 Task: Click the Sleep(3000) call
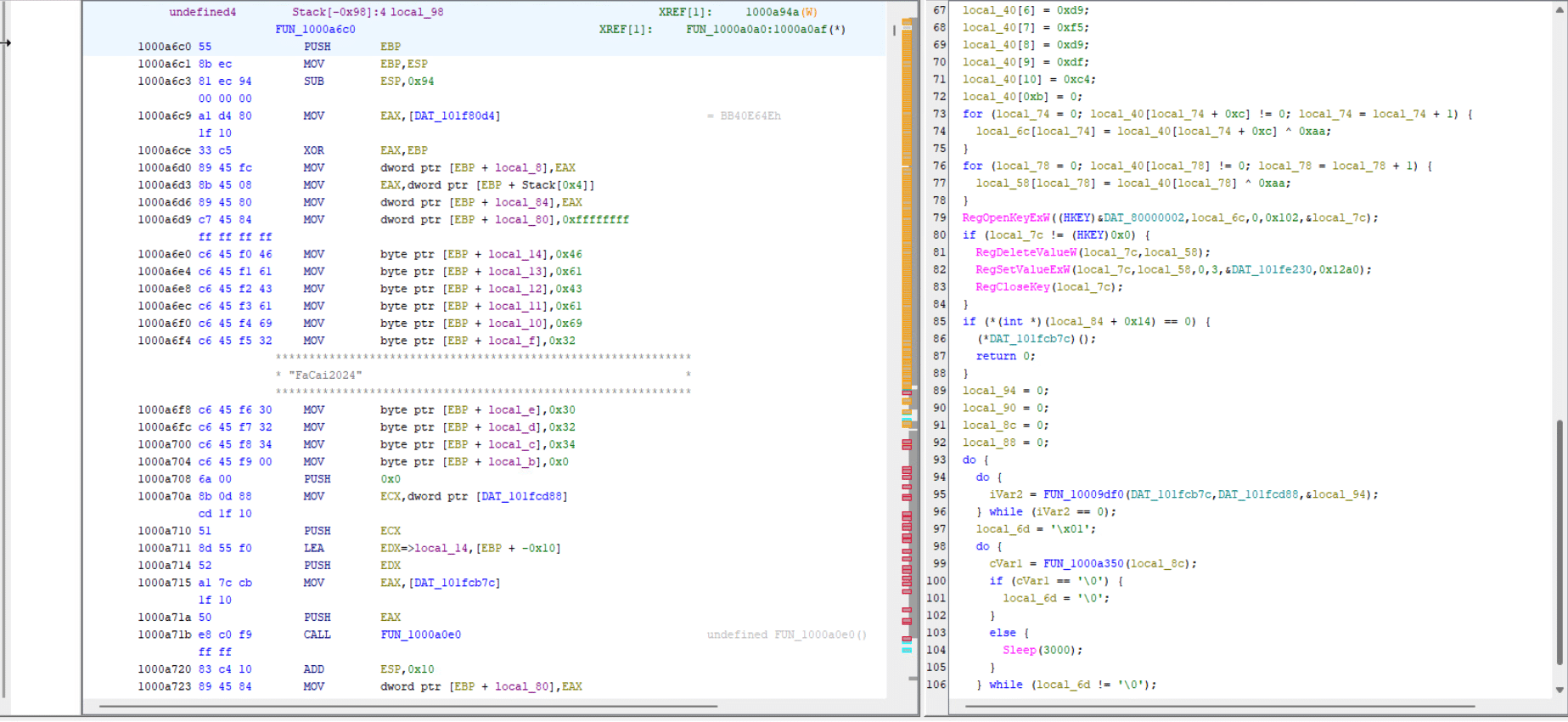coord(1043,650)
